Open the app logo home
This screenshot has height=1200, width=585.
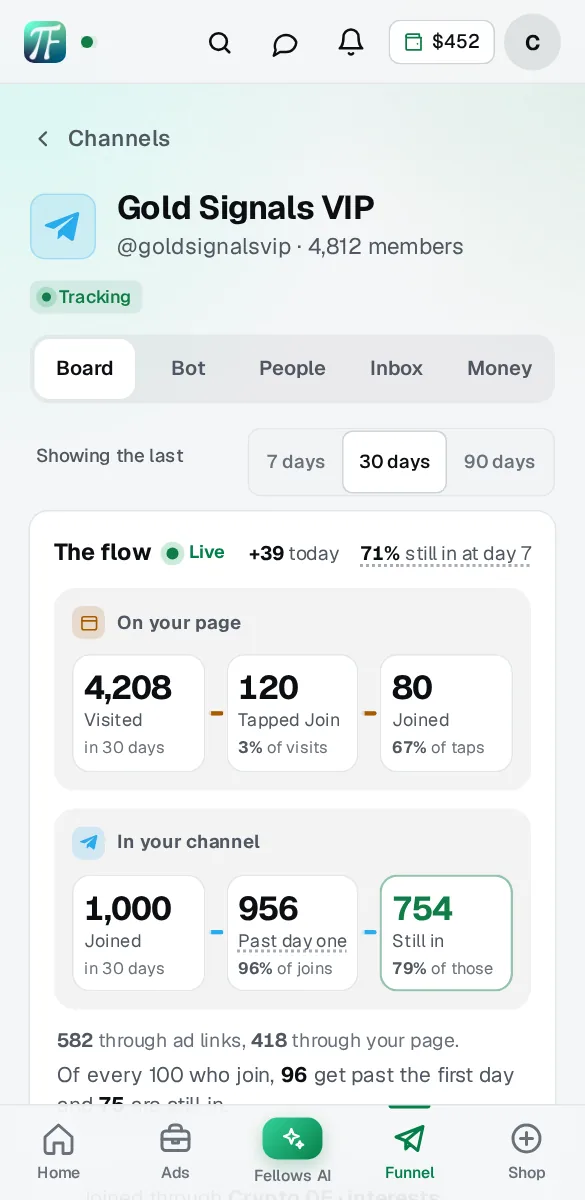point(45,42)
